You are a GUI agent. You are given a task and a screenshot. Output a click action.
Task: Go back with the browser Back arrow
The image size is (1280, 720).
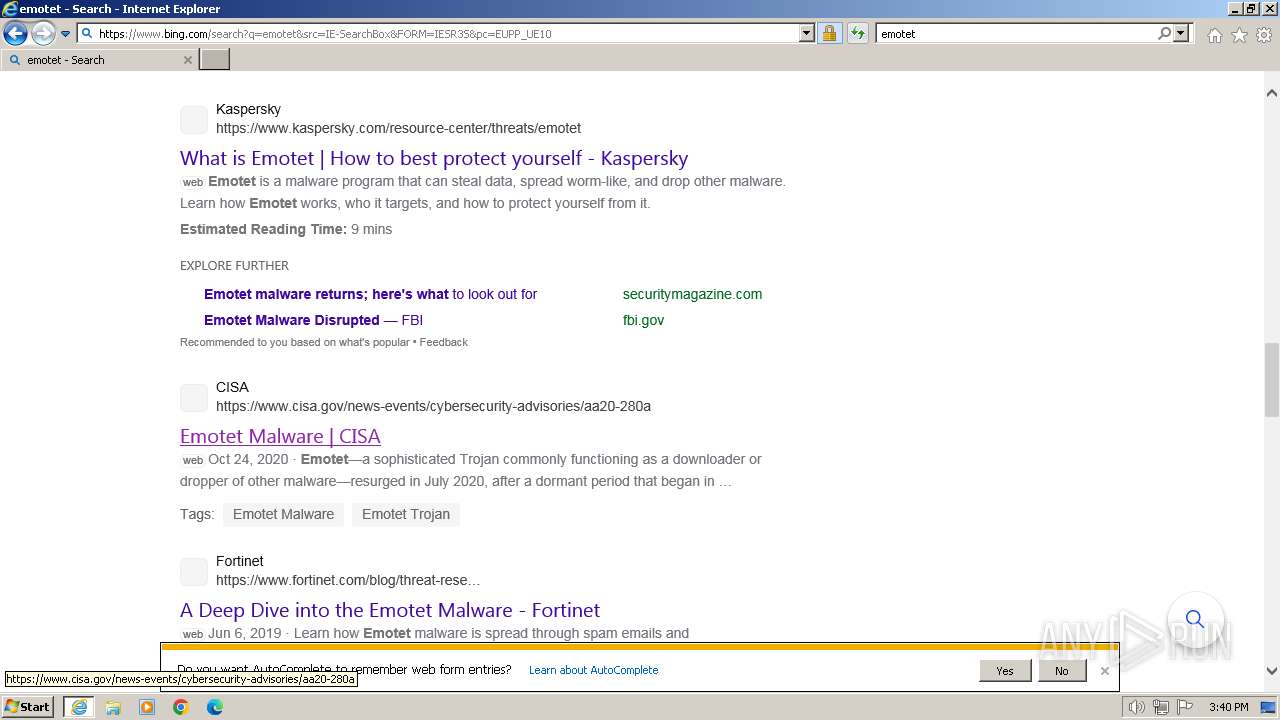click(x=15, y=33)
